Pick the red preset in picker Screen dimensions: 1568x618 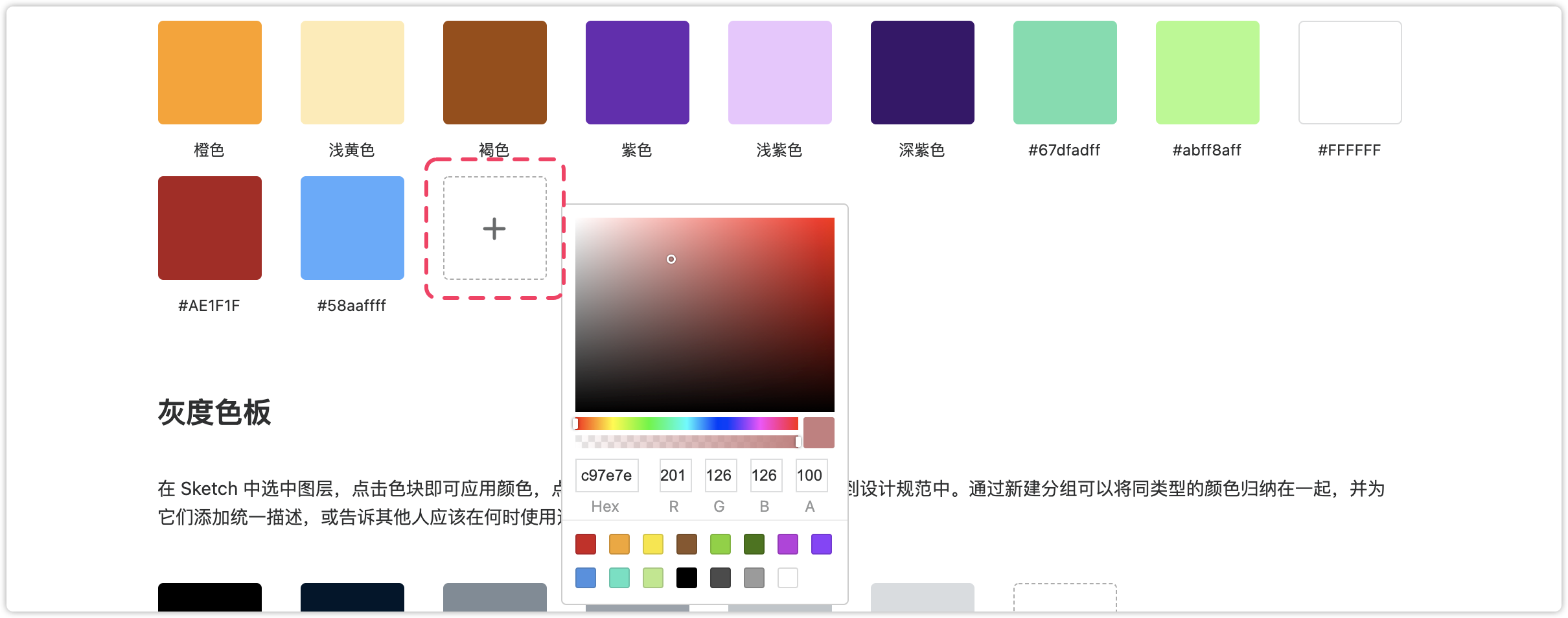coord(586,544)
